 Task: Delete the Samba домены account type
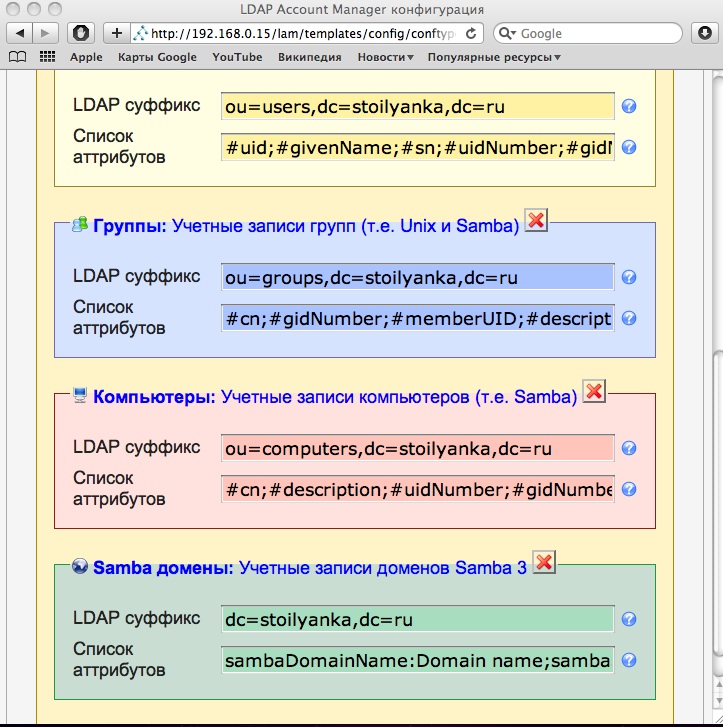click(544, 563)
